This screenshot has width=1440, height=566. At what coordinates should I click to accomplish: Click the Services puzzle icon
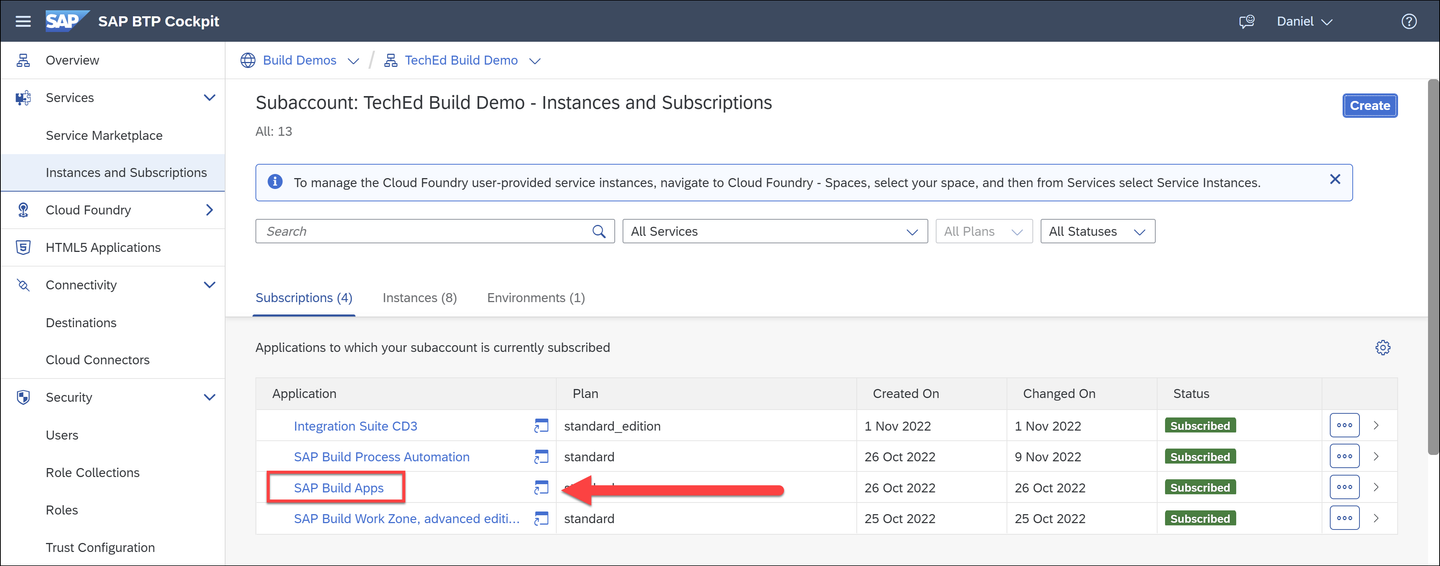[x=23, y=98]
